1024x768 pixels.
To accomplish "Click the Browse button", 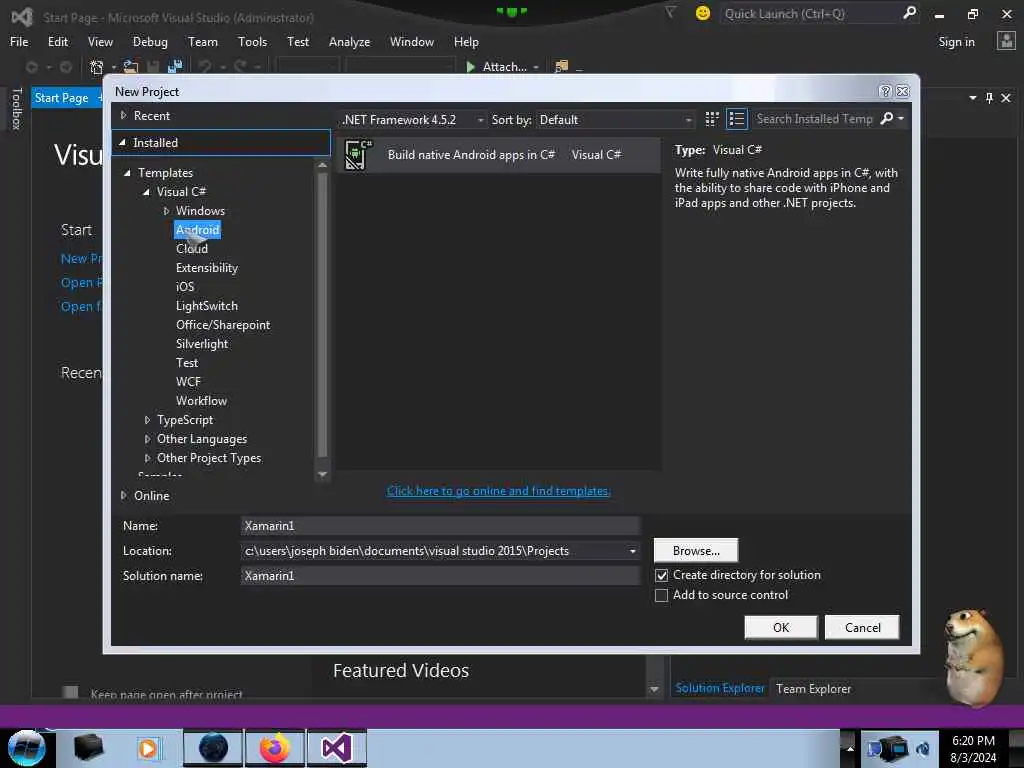I will click(x=696, y=551).
